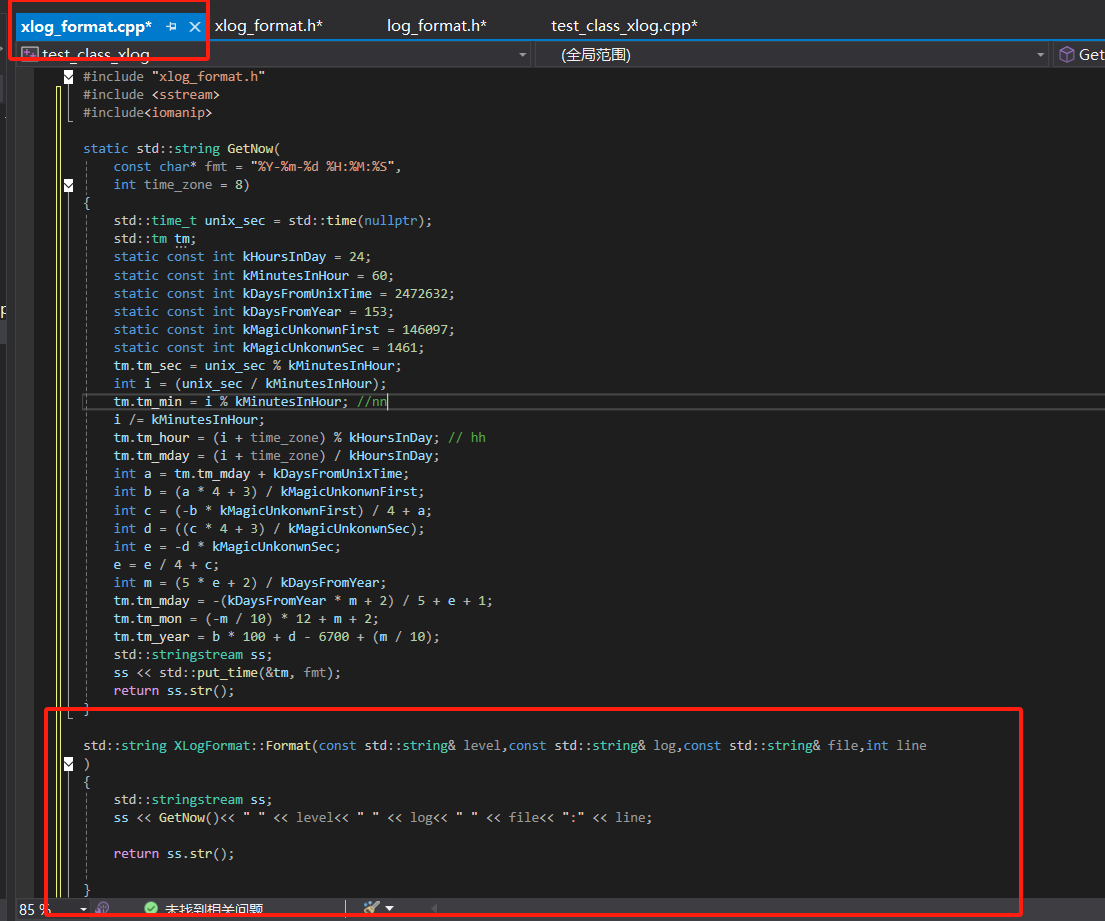The width and height of the screenshot is (1105, 921).
Task: Click the // hh comment
Action: pyautogui.click(x=467, y=438)
